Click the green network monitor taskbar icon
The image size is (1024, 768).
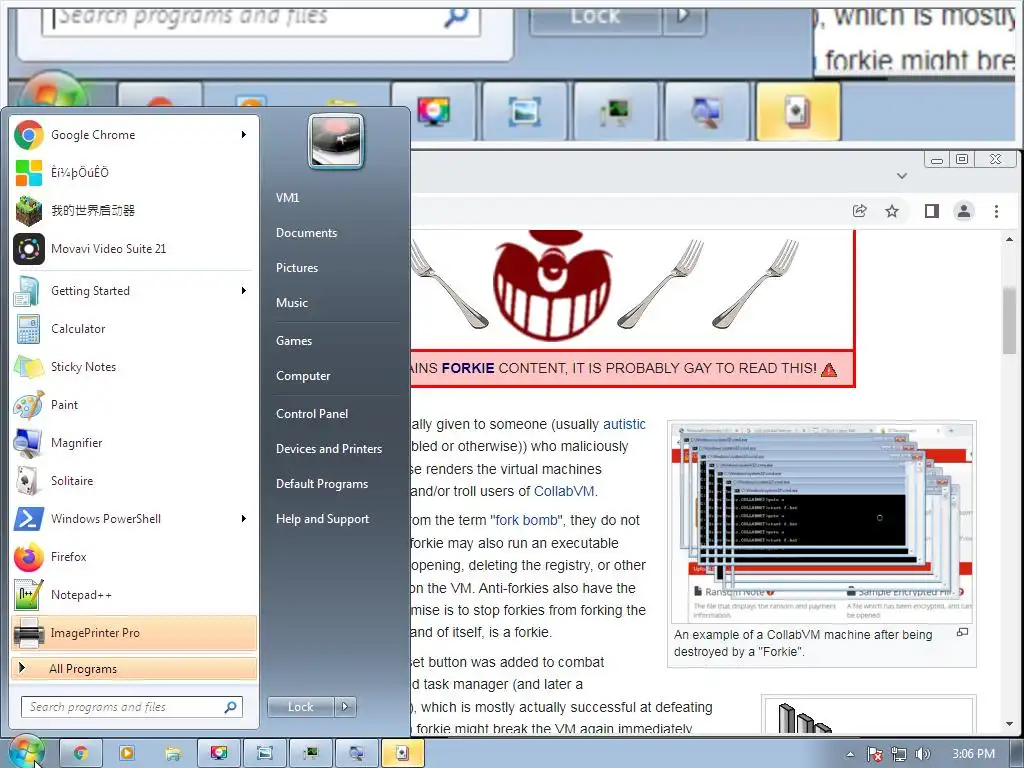pos(311,753)
